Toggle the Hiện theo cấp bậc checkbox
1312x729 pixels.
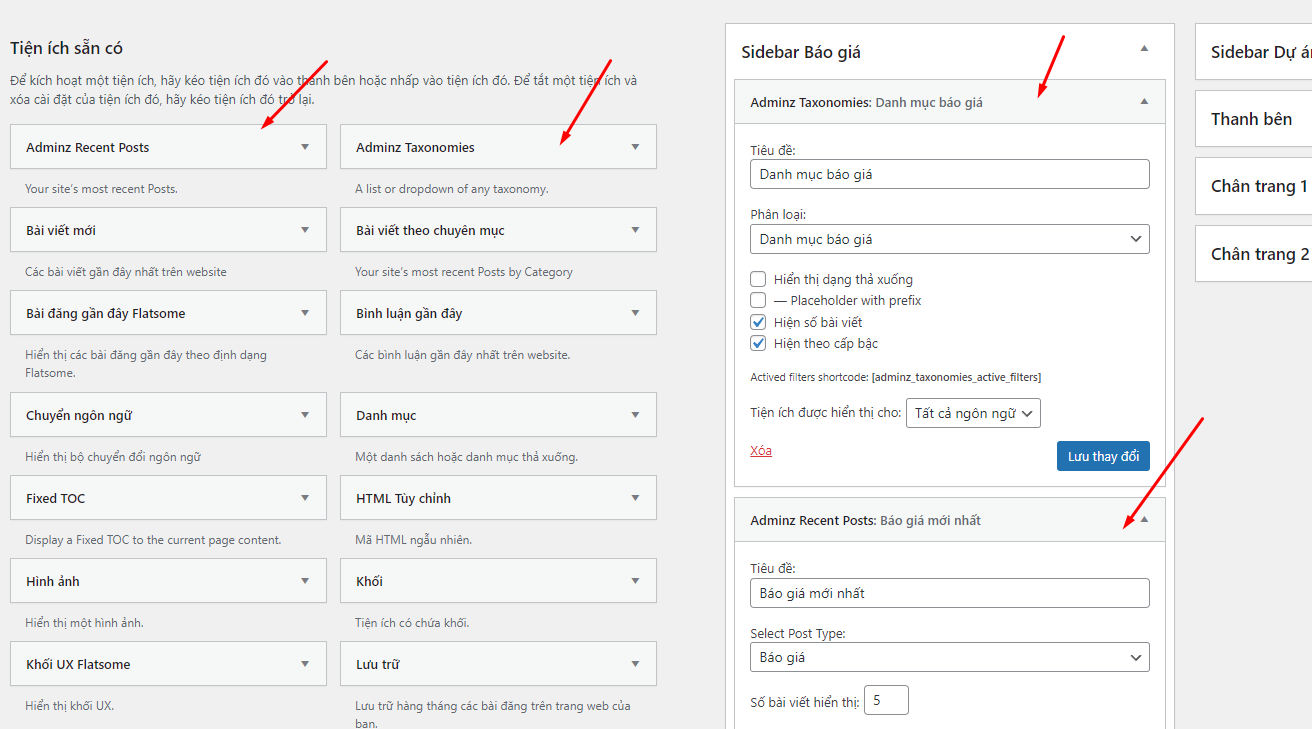pos(758,343)
